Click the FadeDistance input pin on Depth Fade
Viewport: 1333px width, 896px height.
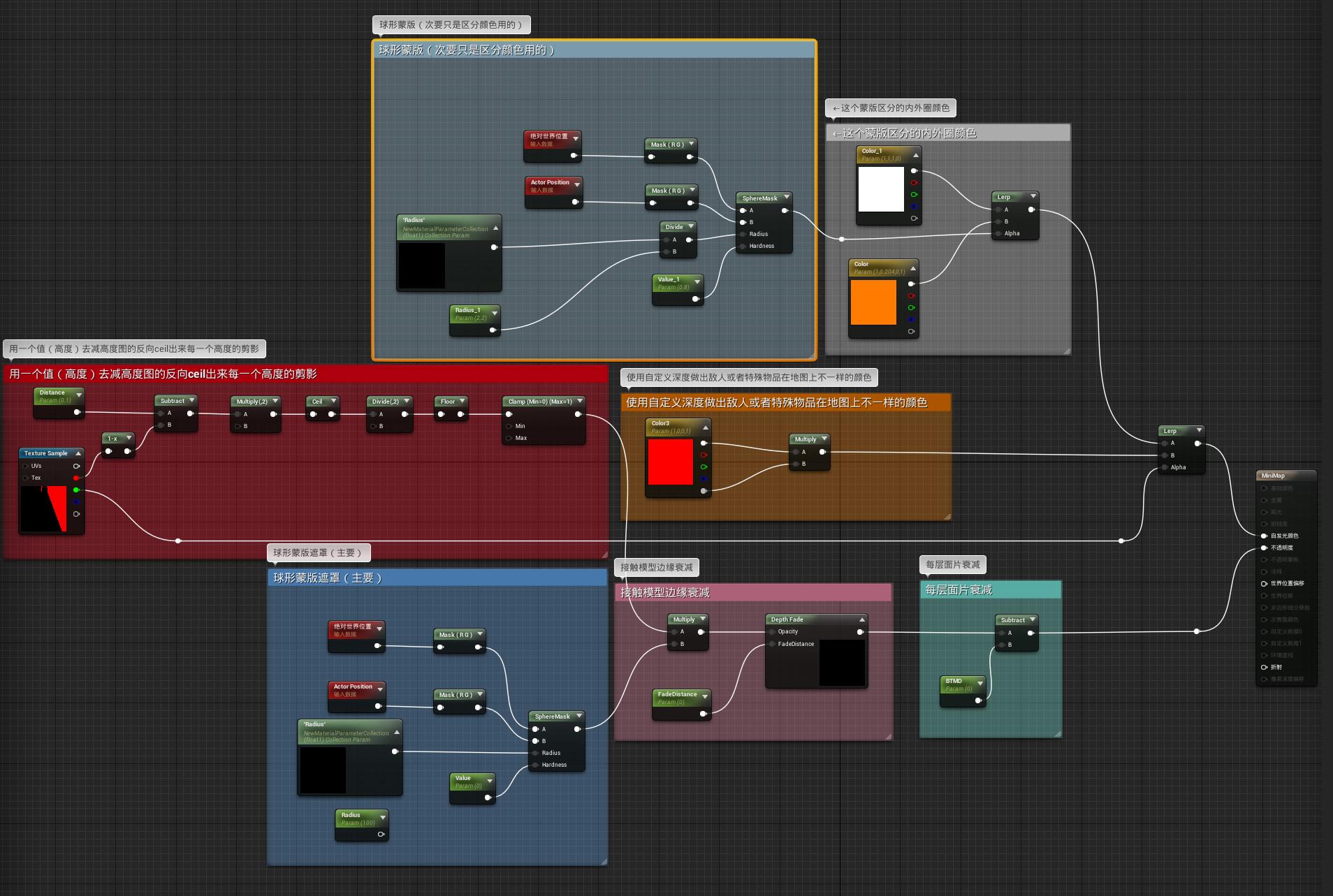771,644
